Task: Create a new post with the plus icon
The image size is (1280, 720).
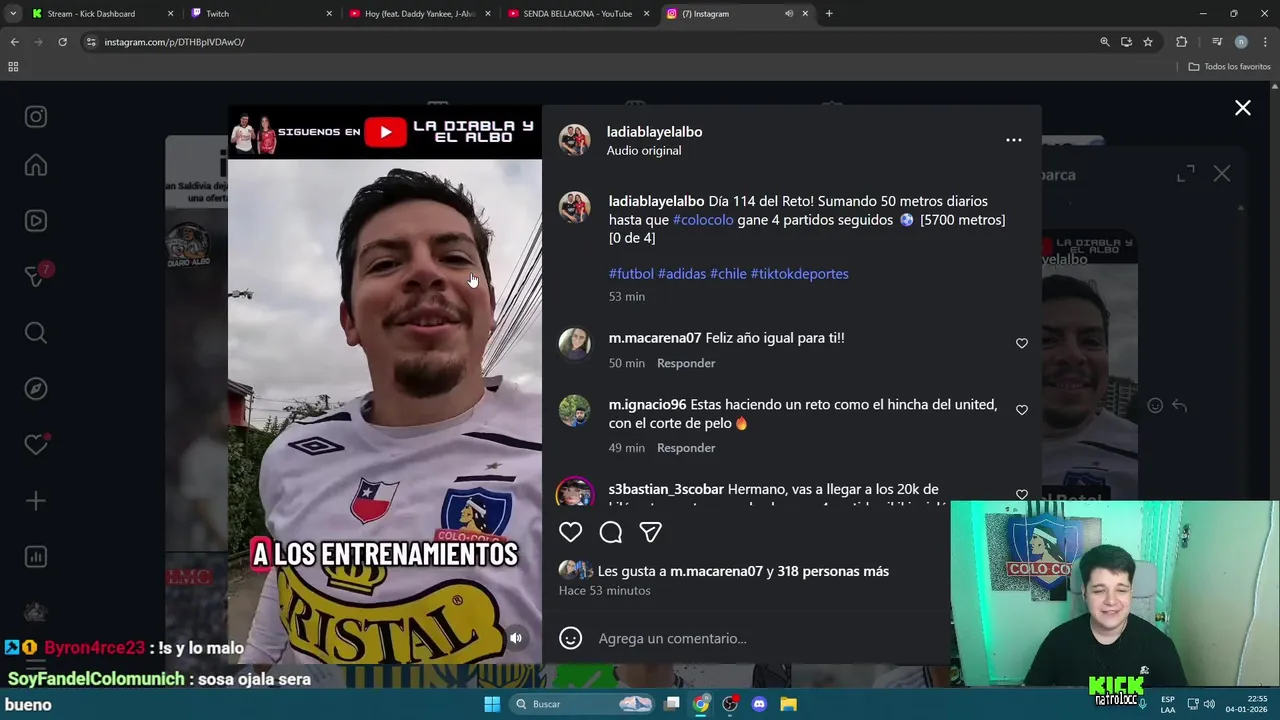Action: click(x=36, y=501)
